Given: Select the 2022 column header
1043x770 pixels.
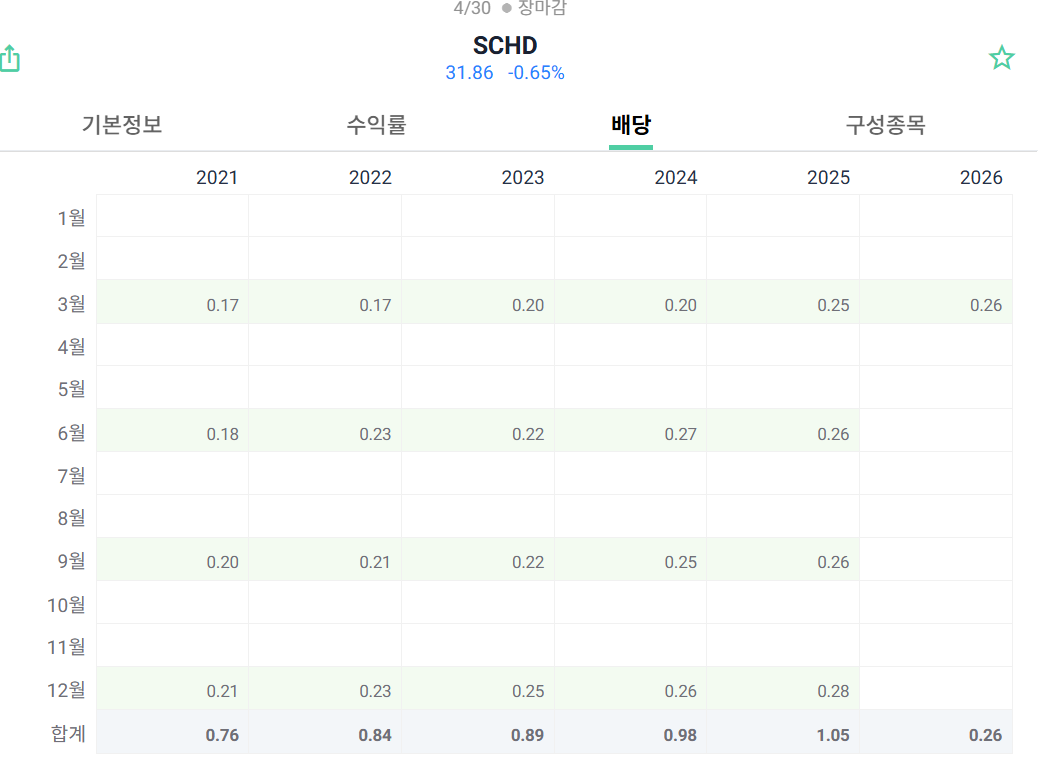Looking at the screenshot, I should point(370,178).
